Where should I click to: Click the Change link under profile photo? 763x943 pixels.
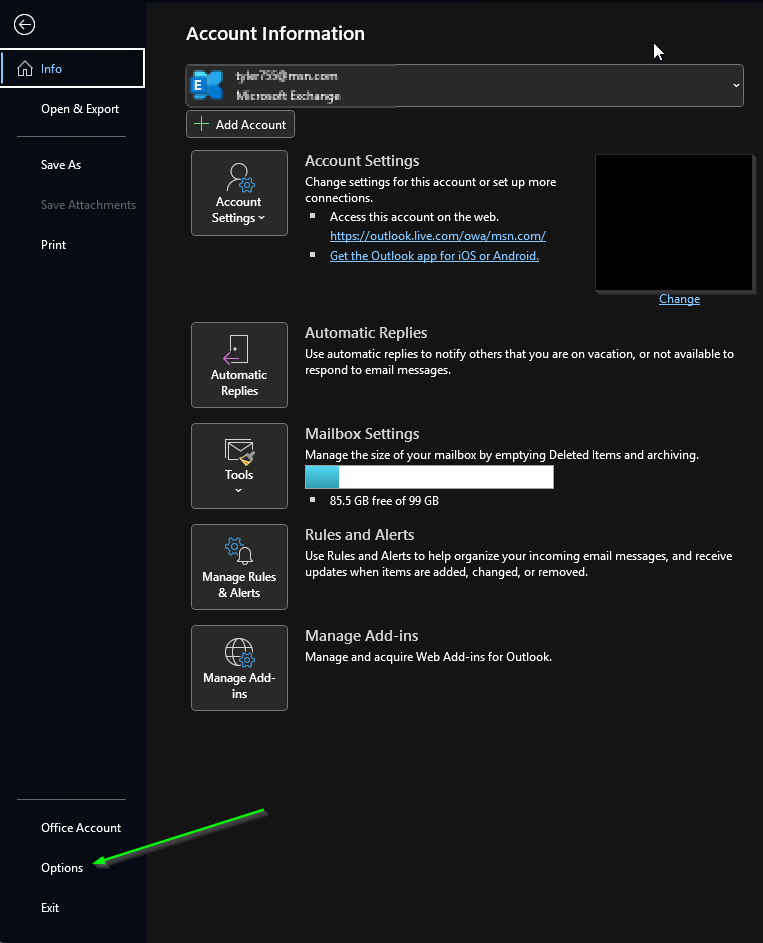(x=679, y=299)
